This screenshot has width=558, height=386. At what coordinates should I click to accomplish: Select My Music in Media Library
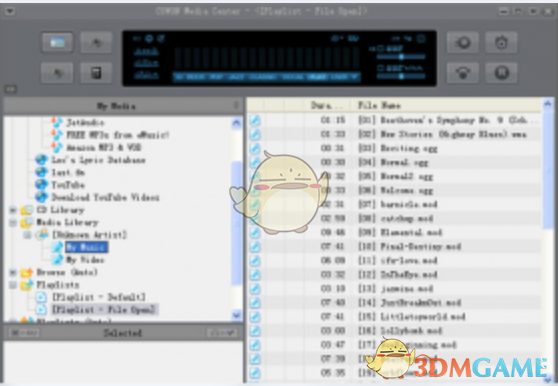(86, 247)
